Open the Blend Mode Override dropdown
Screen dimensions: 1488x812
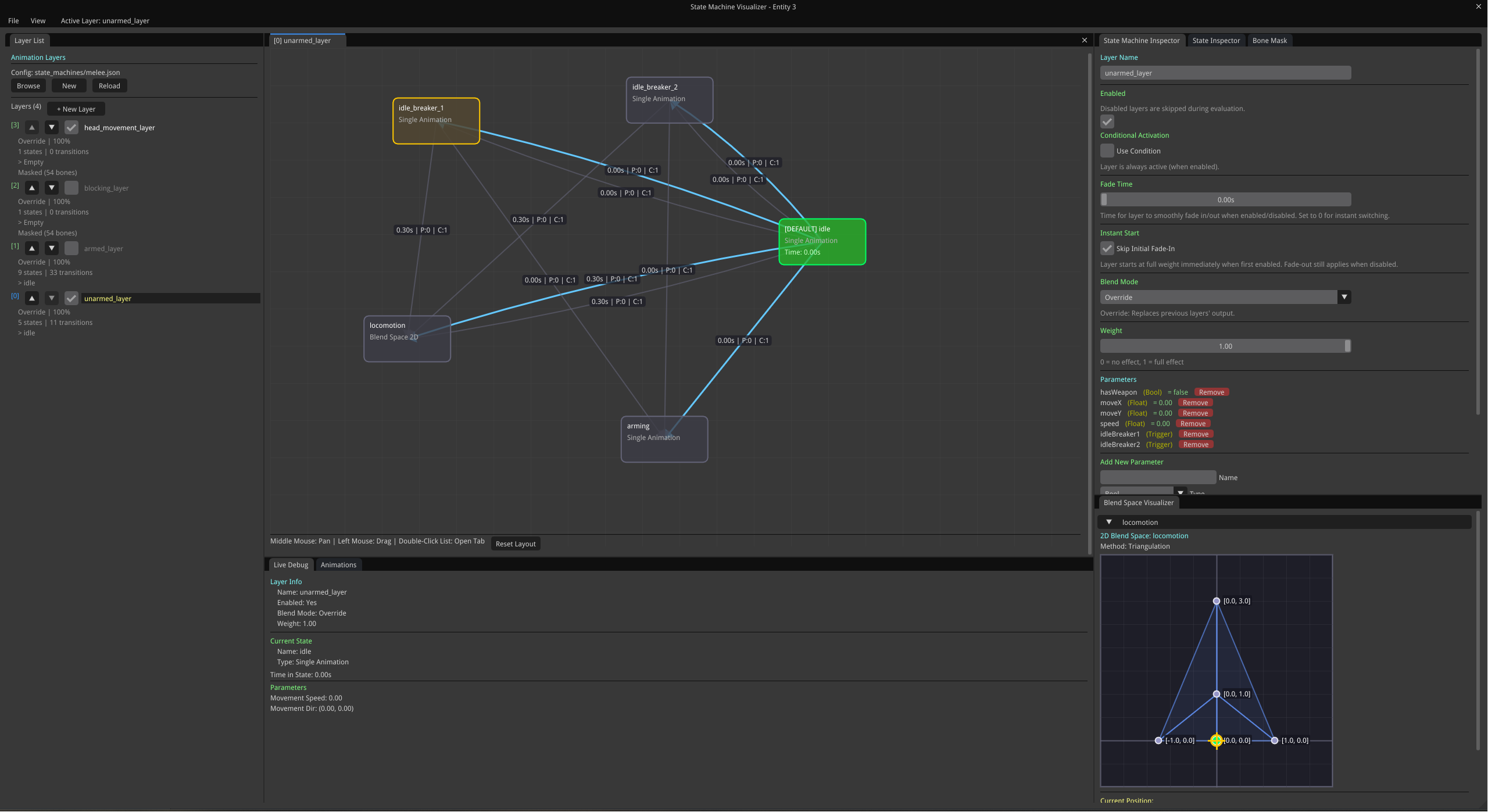(1225, 297)
